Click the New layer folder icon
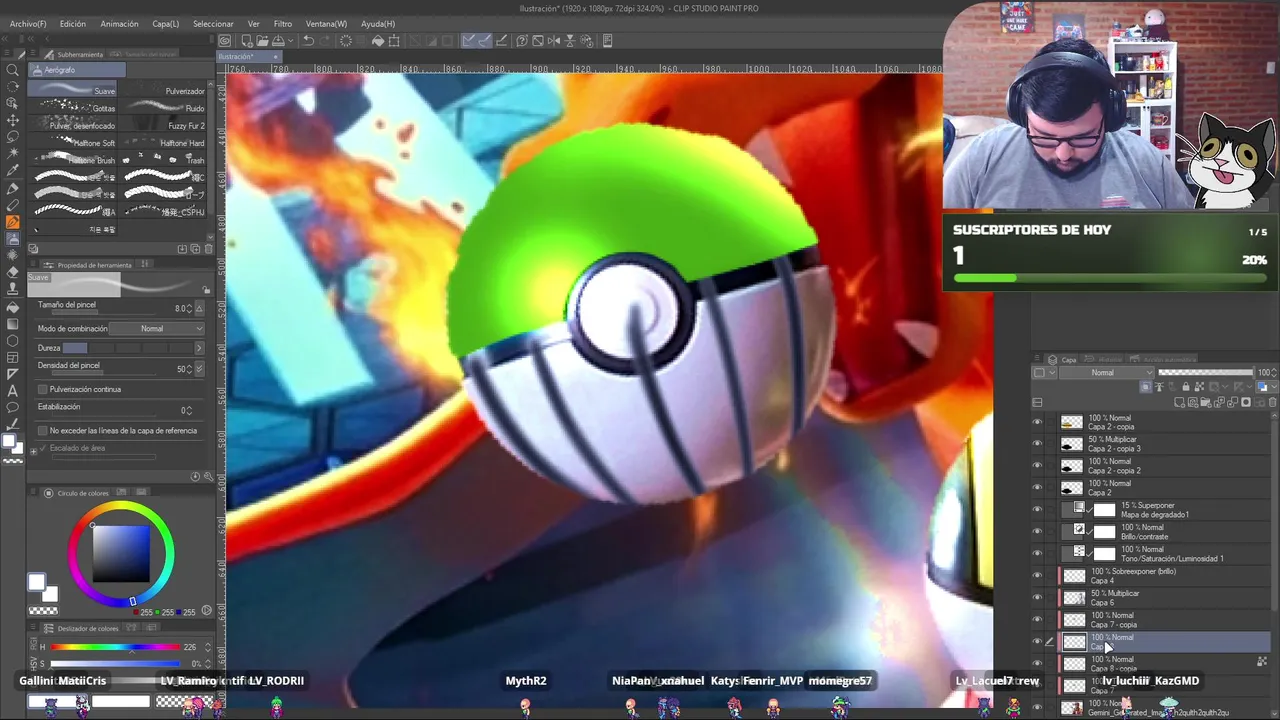The width and height of the screenshot is (1280, 720). coord(1207,402)
